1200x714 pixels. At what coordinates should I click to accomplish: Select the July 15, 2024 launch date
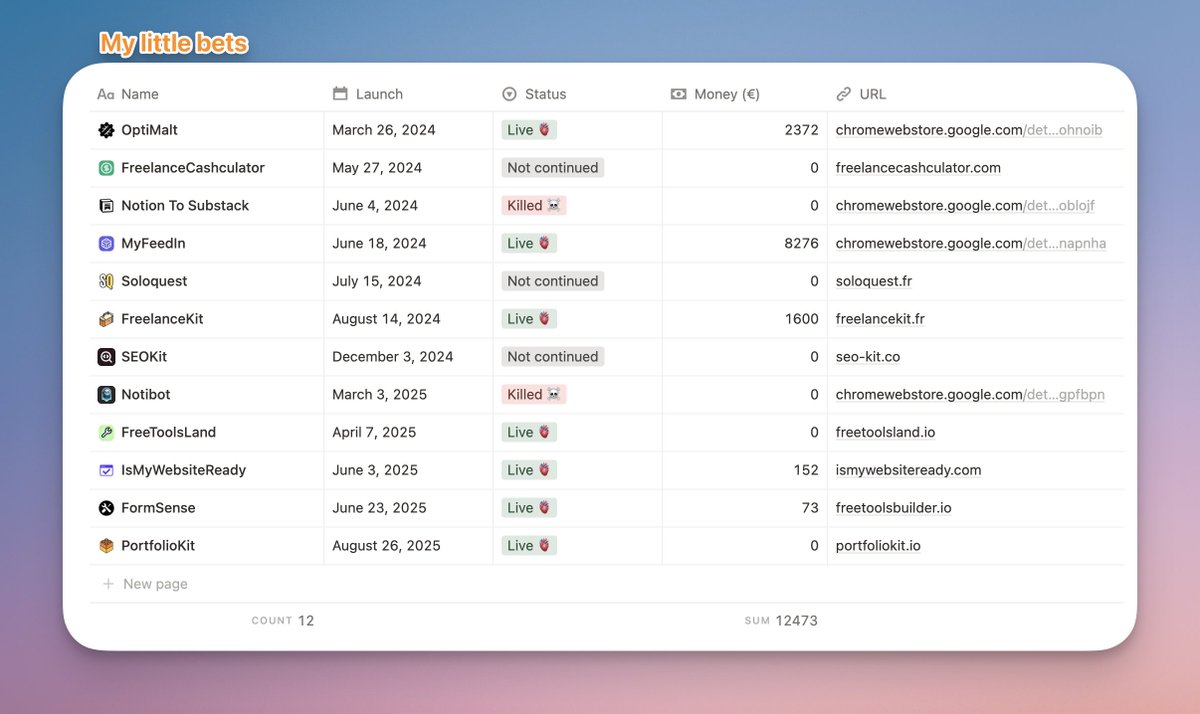(377, 281)
